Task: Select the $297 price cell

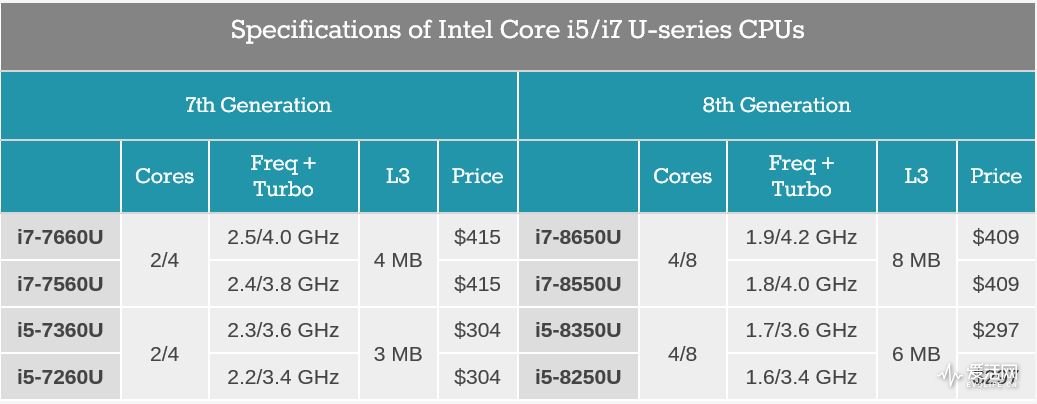Action: click(x=995, y=330)
